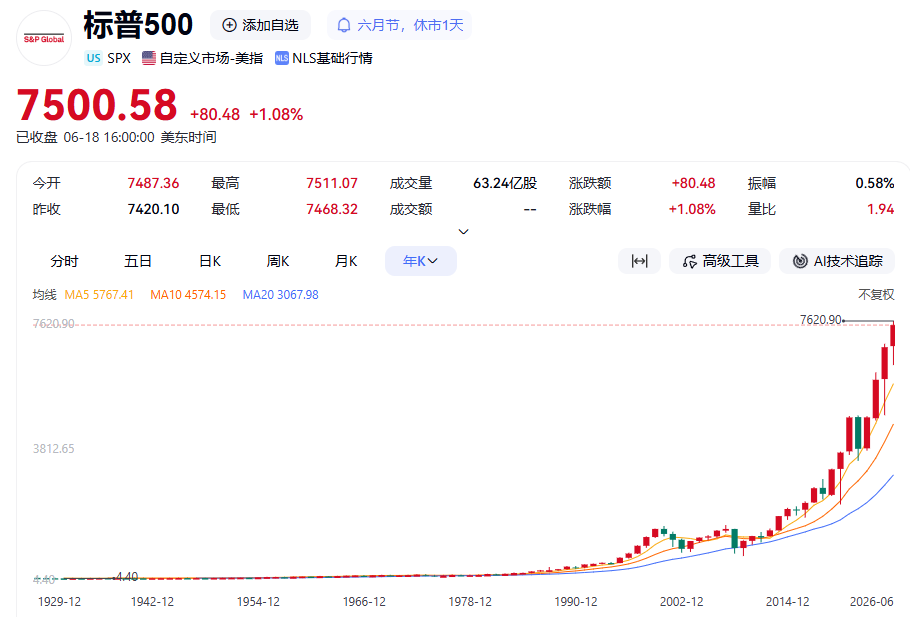This screenshot has height=617, width=910.
Task: Click the 不复权 adjustment setting
Action: click(x=876, y=295)
